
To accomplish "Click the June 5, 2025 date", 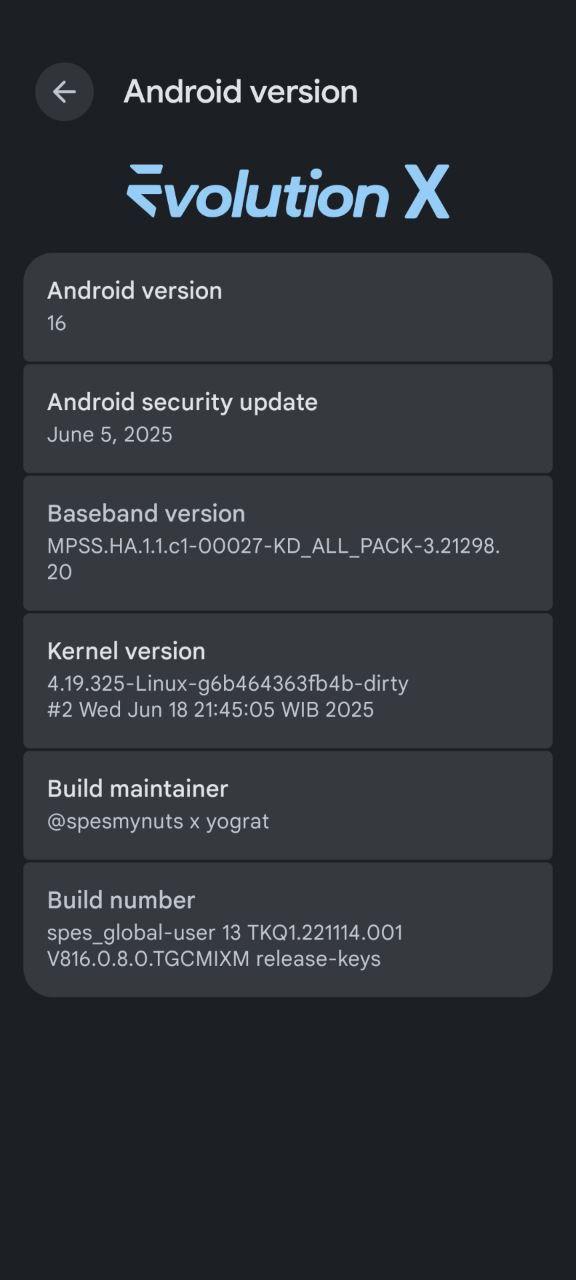I will click(x=110, y=435).
